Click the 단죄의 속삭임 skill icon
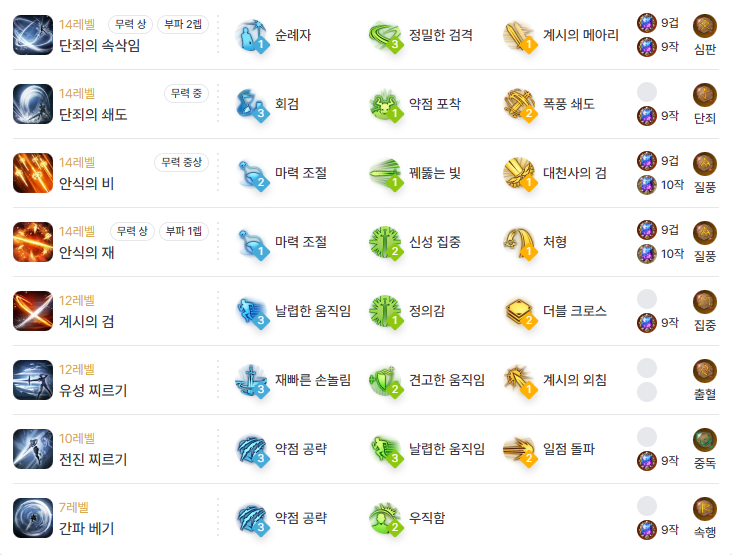This screenshot has height=555, width=732. (x=33, y=35)
